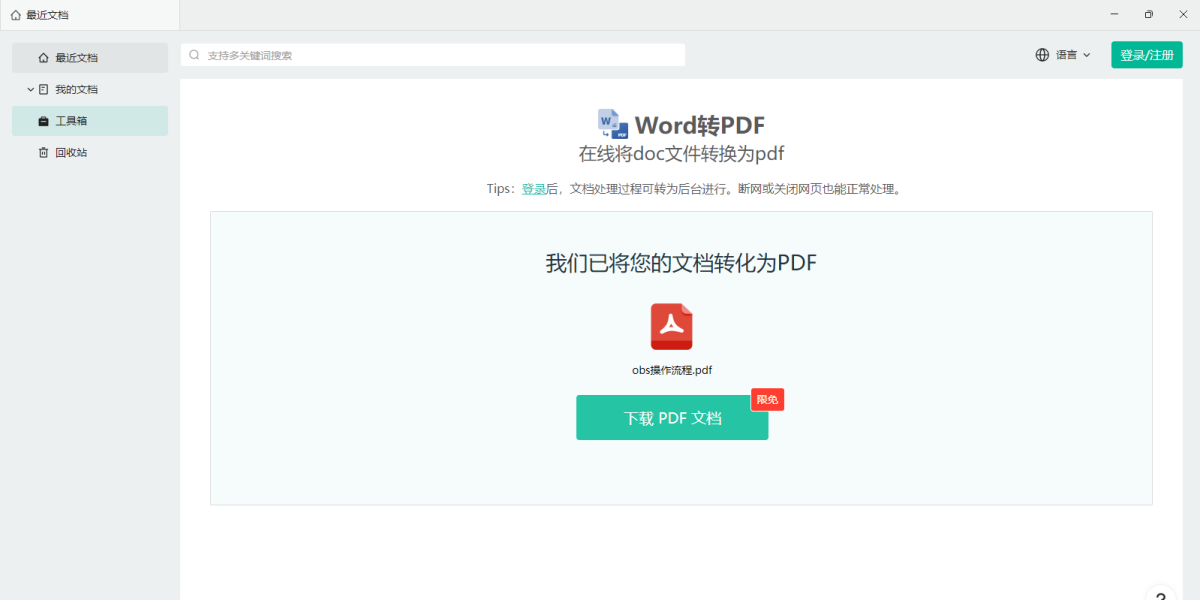Click the home icon beside 最近文档 in sidebar
The image size is (1200, 600).
click(x=43, y=58)
